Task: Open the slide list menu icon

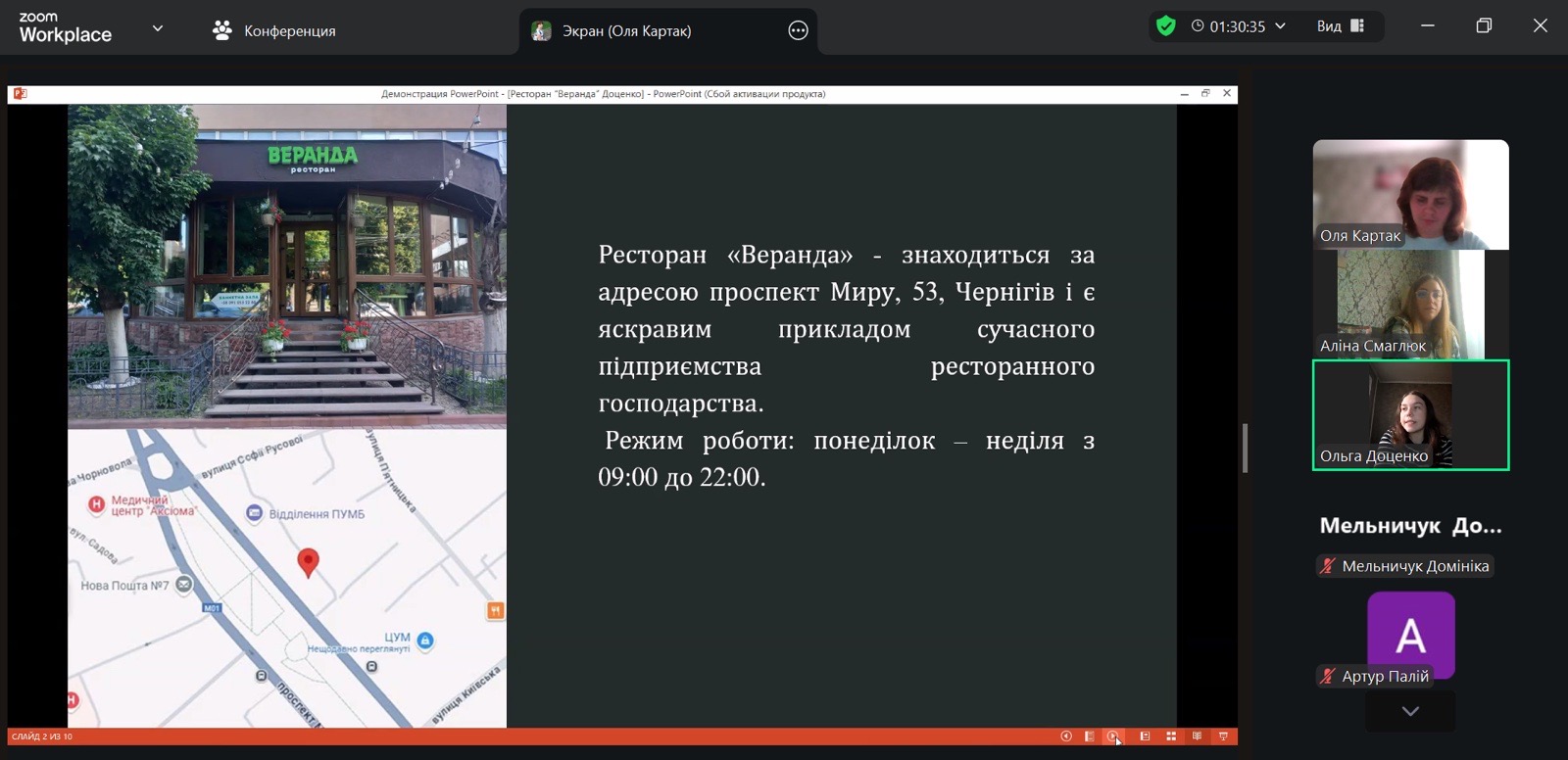Action: pyautogui.click(x=1090, y=736)
